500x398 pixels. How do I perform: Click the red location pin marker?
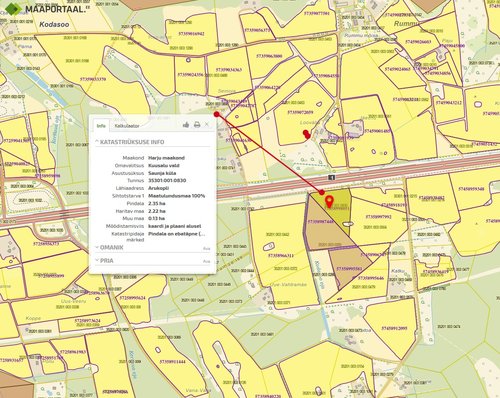[329, 202]
